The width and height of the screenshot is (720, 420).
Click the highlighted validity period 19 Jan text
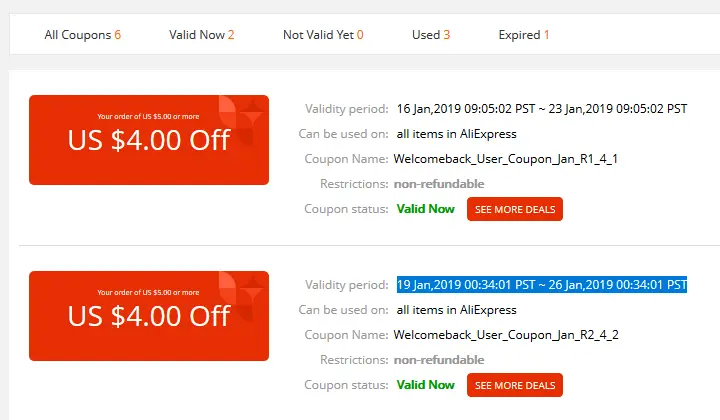[x=542, y=285]
